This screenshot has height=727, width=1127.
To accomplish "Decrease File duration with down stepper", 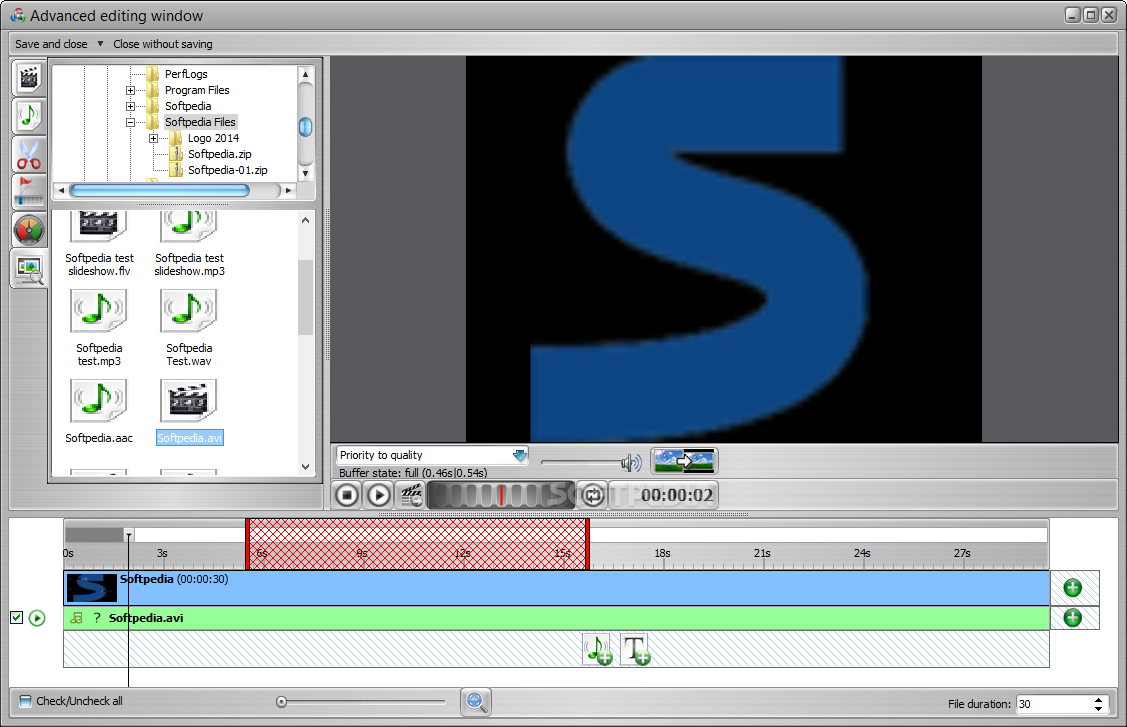I will coord(1098,708).
